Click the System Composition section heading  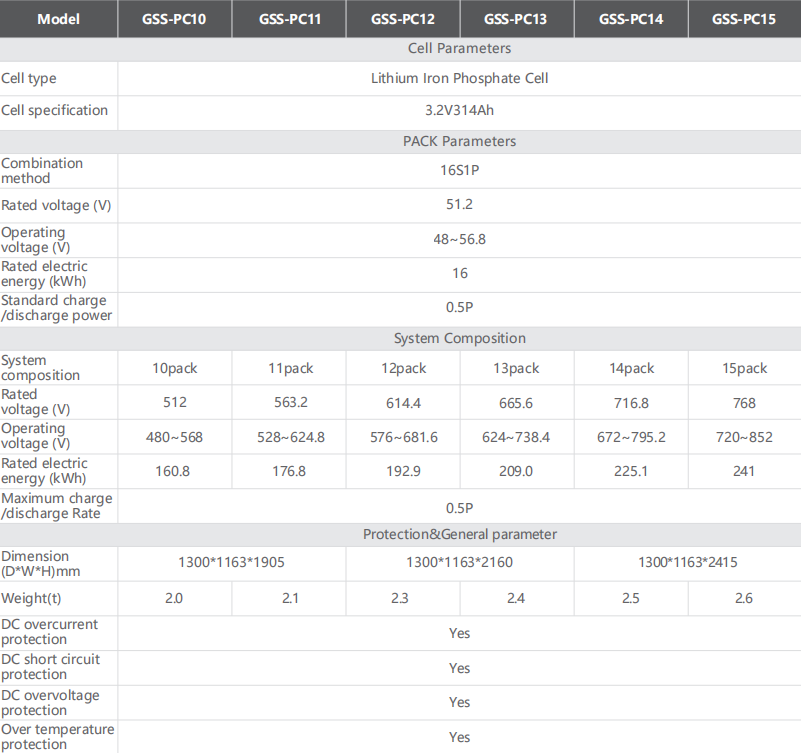click(x=459, y=338)
